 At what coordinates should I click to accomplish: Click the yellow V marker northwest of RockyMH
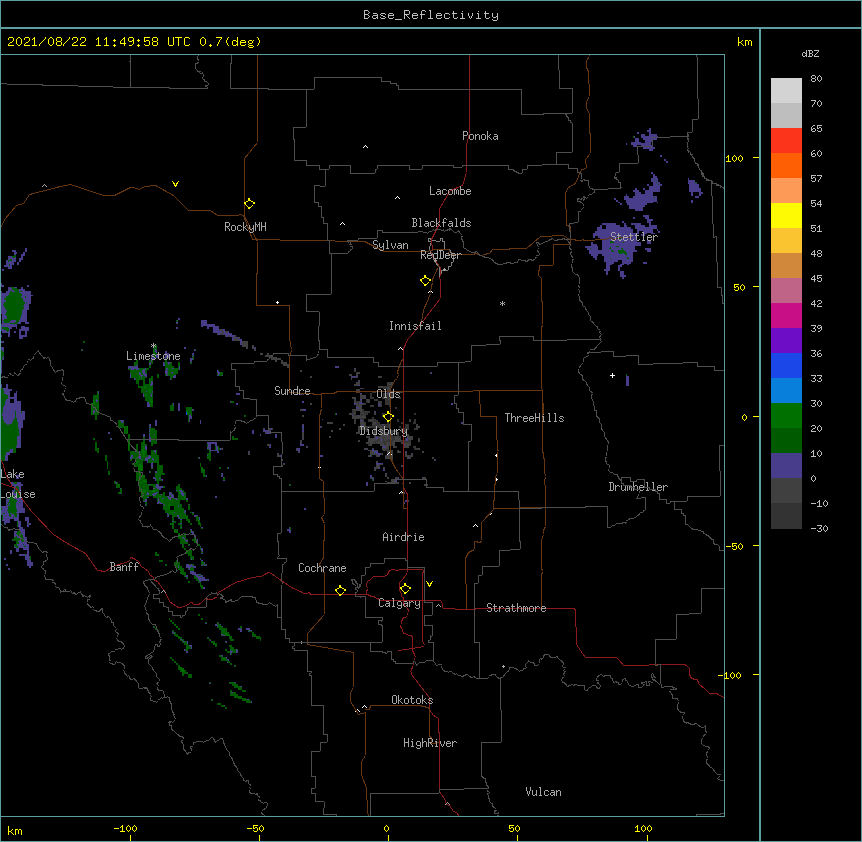pos(175,184)
